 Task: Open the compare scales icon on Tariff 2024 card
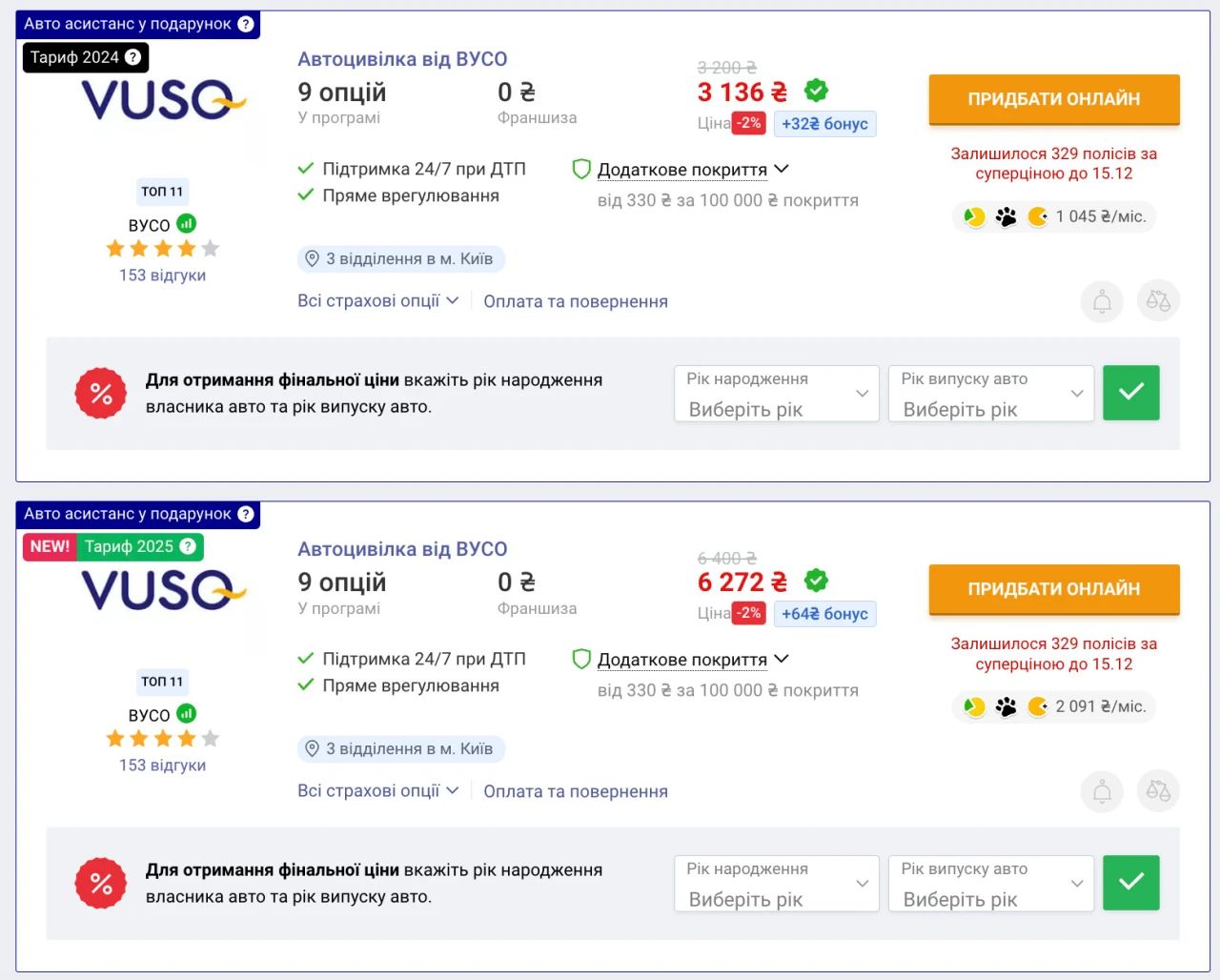click(x=1158, y=301)
